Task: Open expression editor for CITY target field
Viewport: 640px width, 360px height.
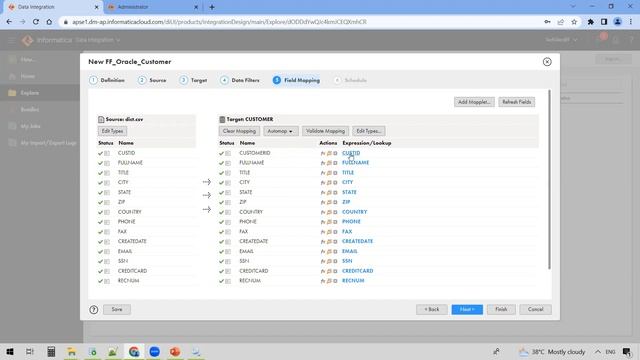Action: (323, 183)
